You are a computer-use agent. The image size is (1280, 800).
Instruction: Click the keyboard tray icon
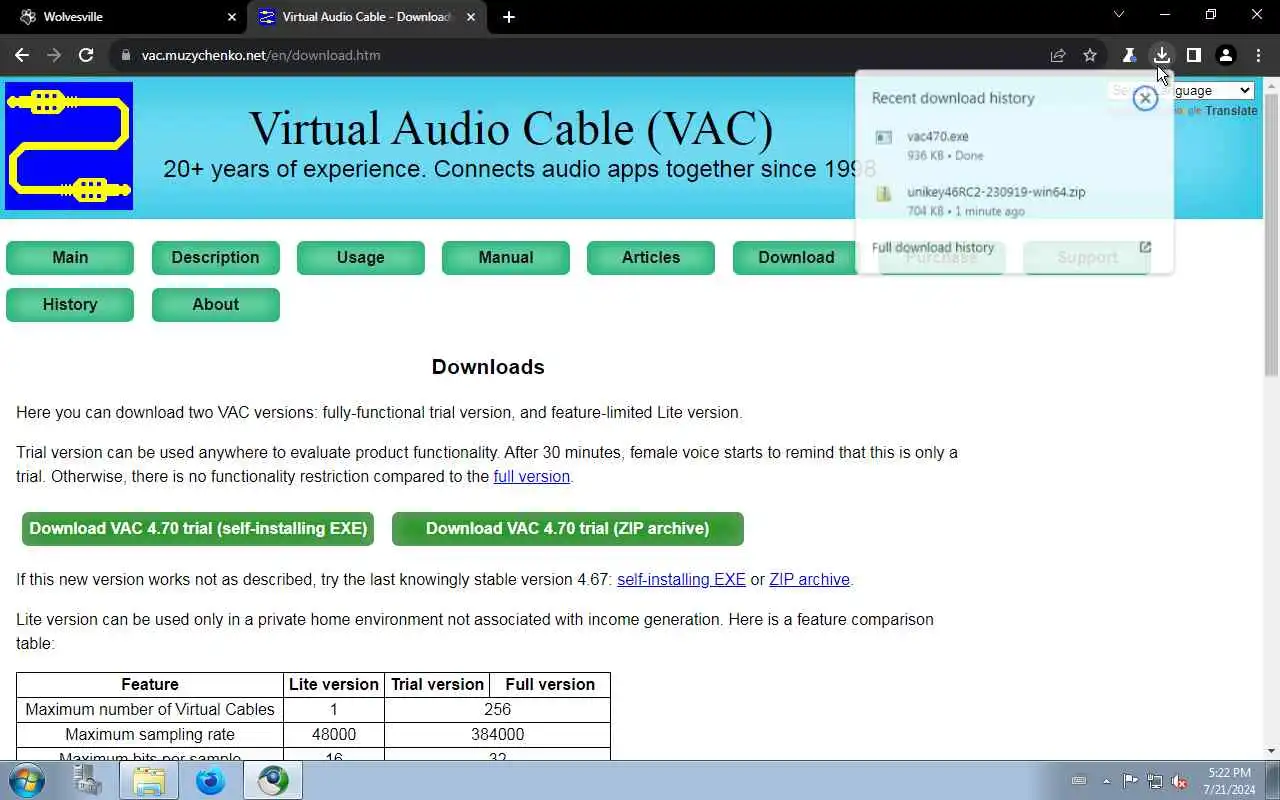(x=1079, y=781)
